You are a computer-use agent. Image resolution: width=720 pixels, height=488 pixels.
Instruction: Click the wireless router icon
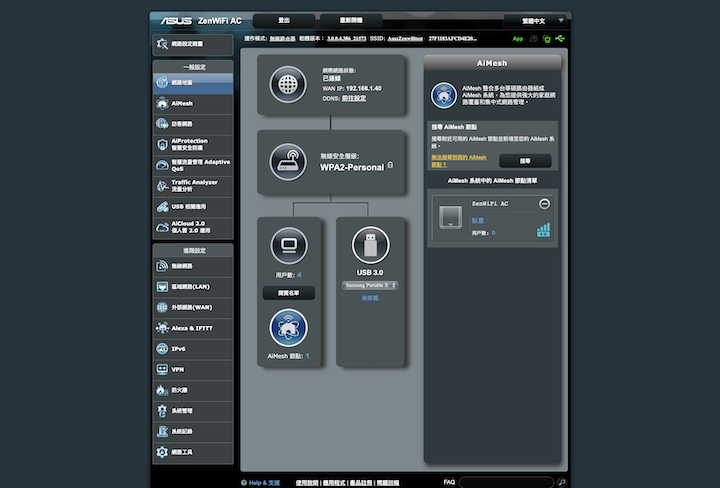[x=288, y=162]
